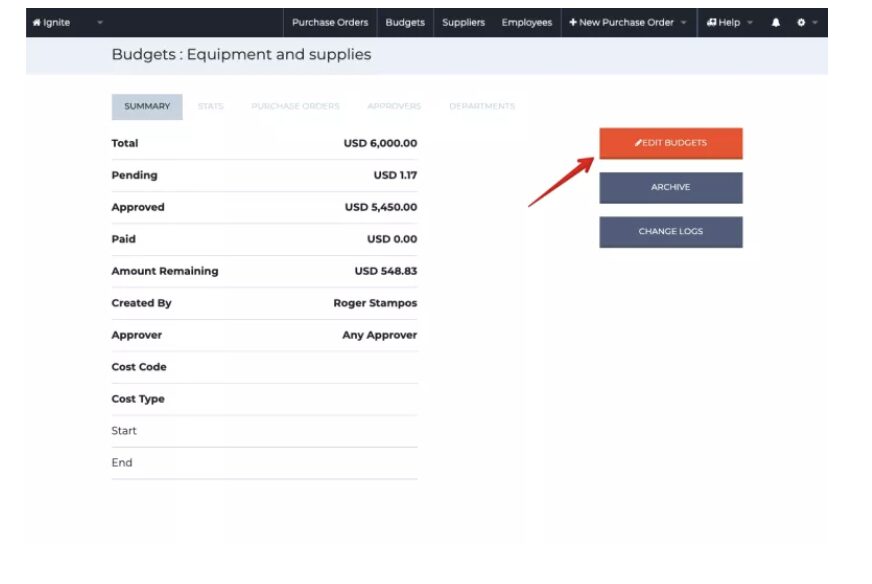Expand the New Purchase Order dropdown arrow

pos(683,22)
